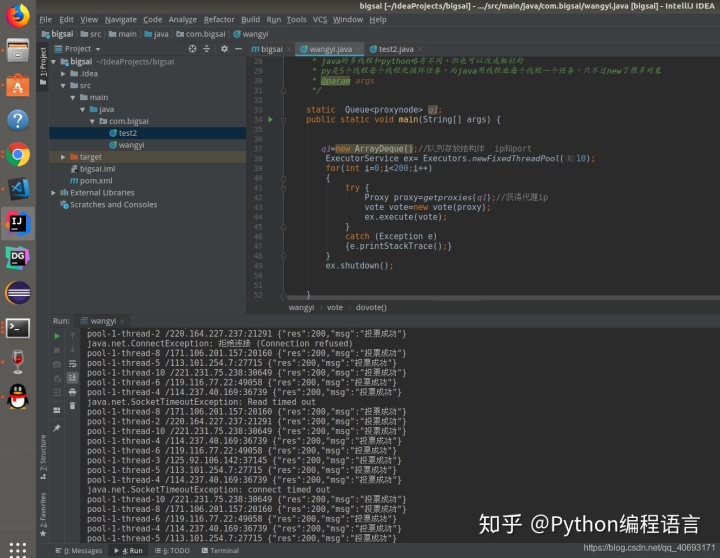Click fold marker at the for-loop brace
Screen dimensions: 720x558
tap(283, 178)
